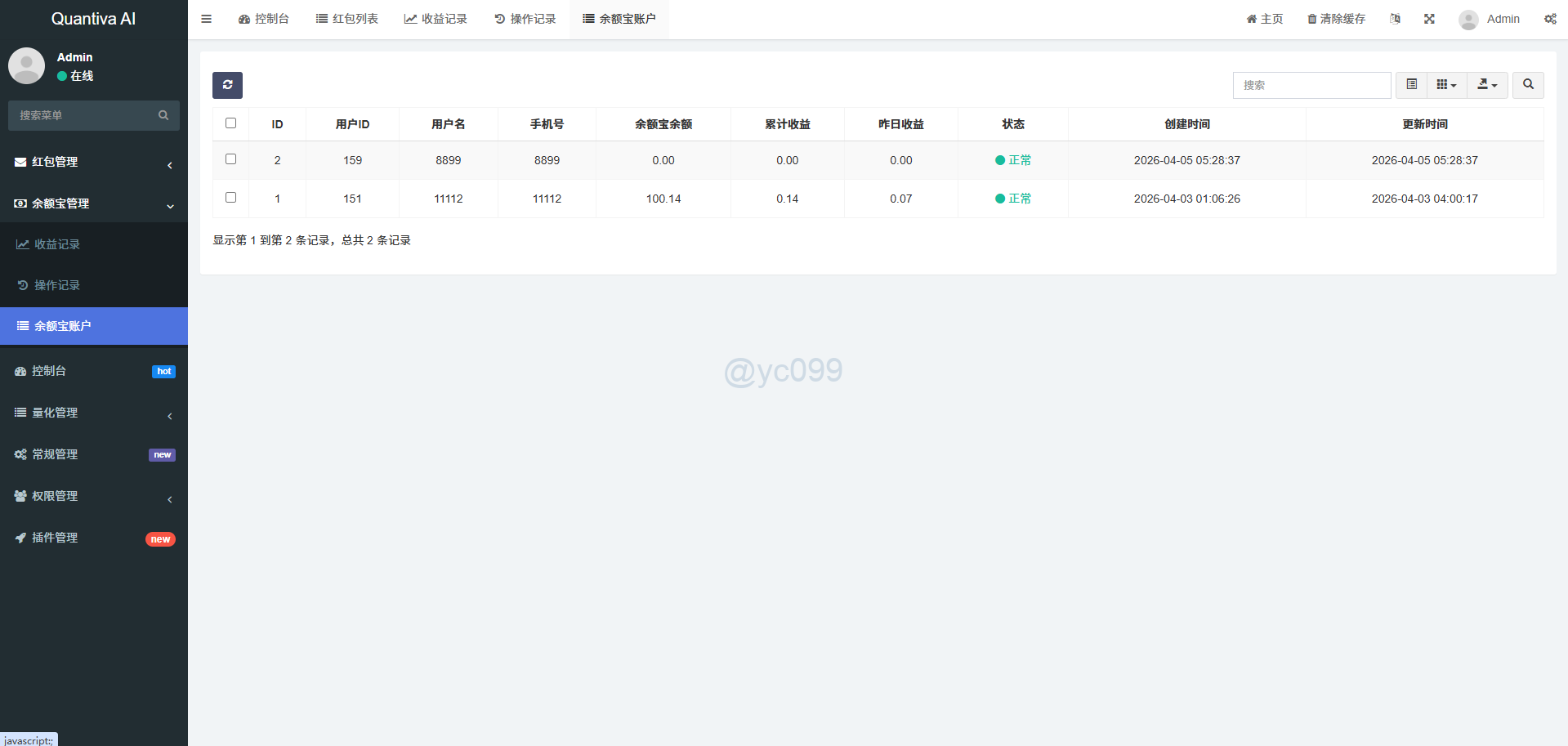The height and width of the screenshot is (746, 1568).
Task: Open the 收益记录 sidebar item
Action: (57, 244)
